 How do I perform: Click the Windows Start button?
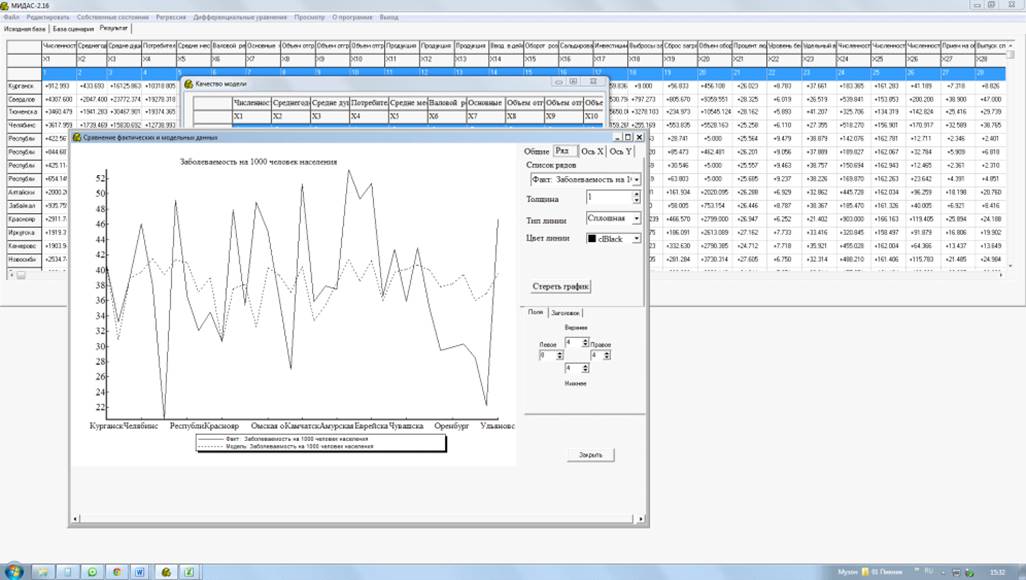[14, 571]
